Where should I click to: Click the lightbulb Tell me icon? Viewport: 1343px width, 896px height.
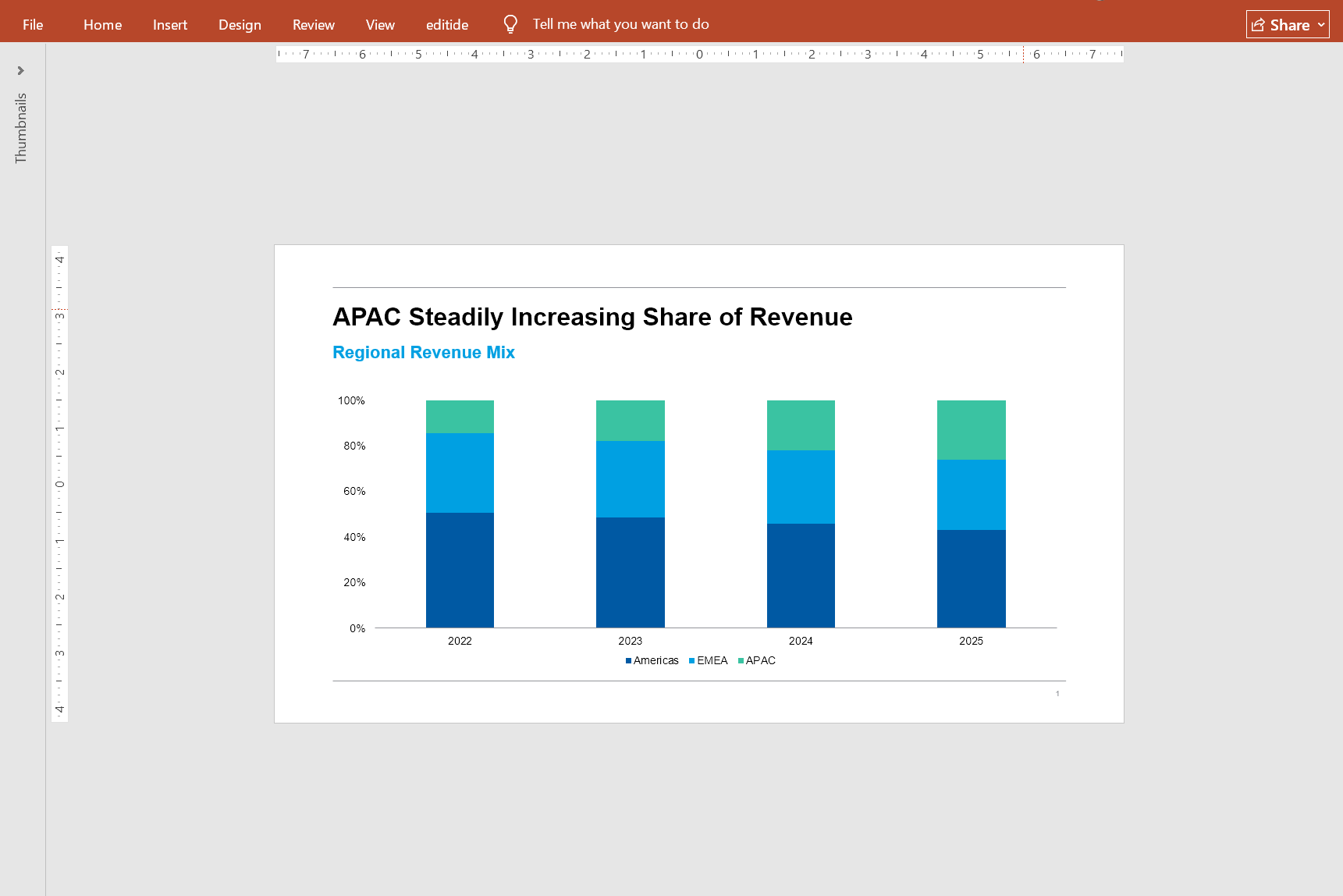click(x=510, y=24)
